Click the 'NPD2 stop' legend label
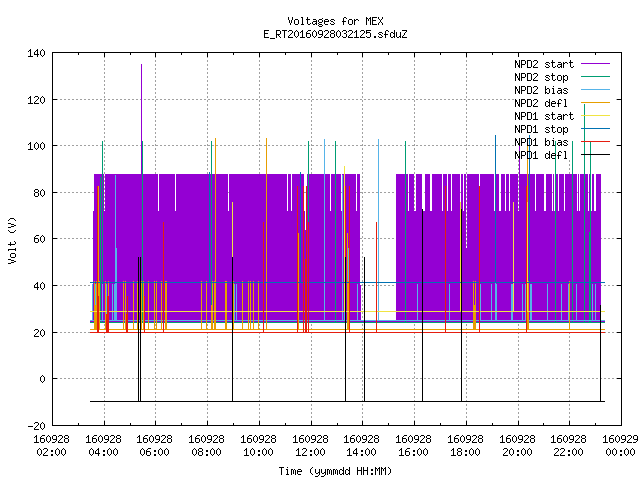The image size is (640, 480). point(541,77)
